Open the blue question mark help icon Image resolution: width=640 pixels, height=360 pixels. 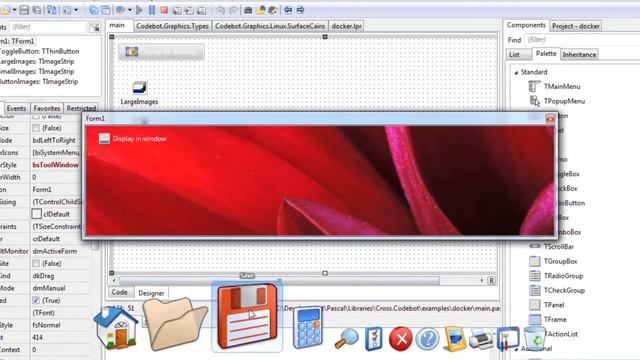(427, 339)
